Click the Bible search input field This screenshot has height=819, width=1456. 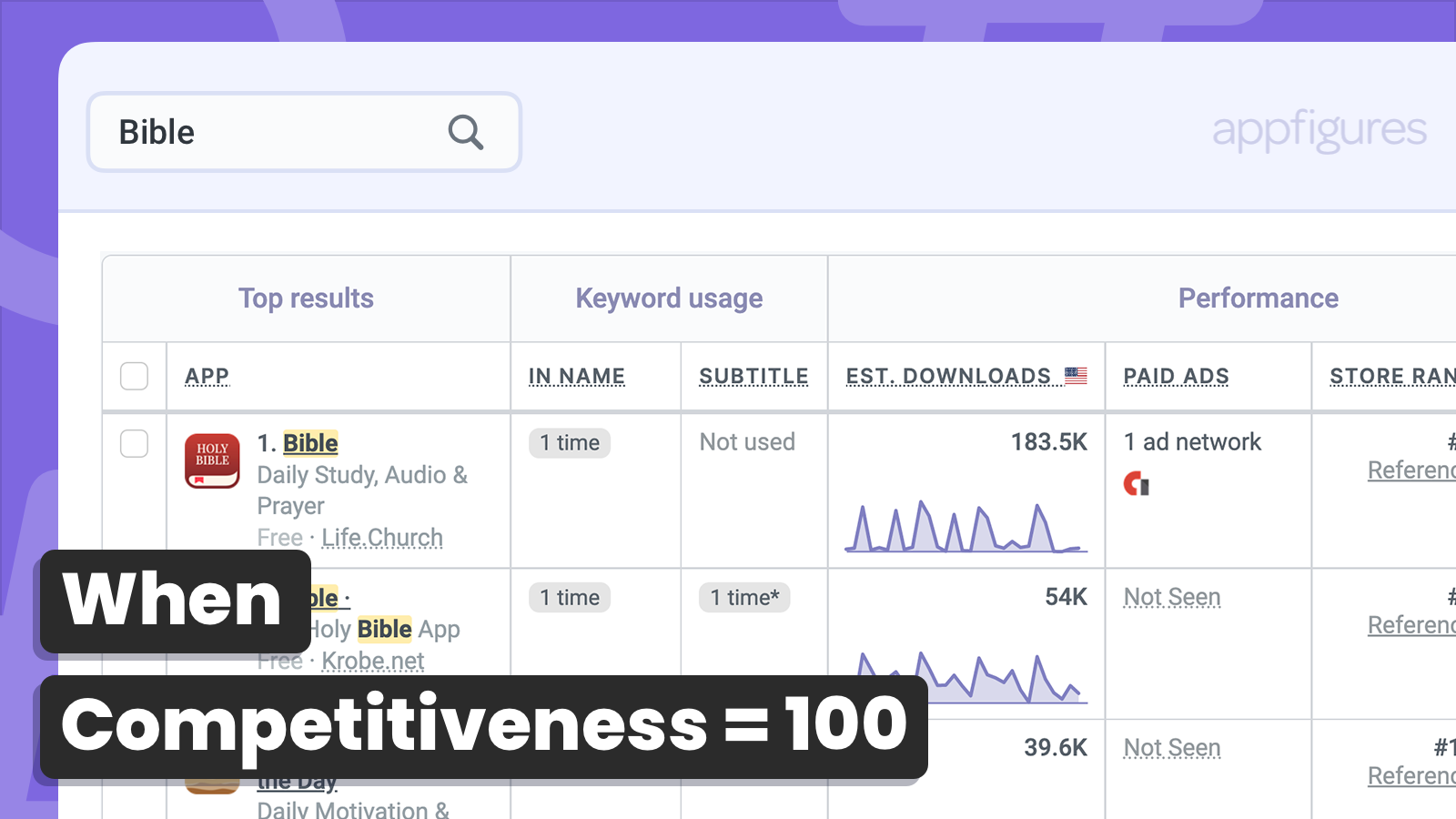pos(304,132)
